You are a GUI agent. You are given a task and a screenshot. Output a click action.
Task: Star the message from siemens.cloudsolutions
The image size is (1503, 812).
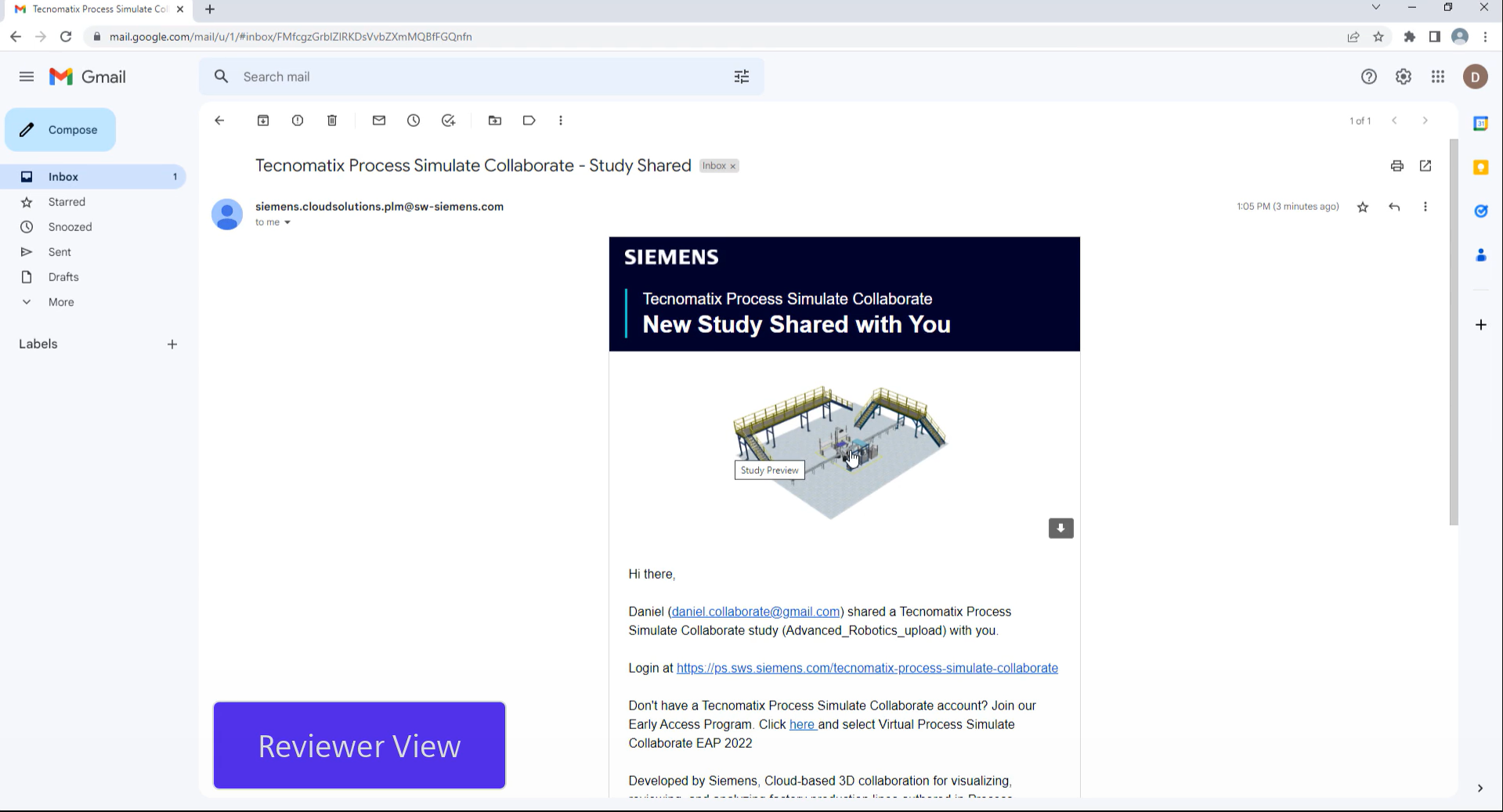tap(1363, 207)
